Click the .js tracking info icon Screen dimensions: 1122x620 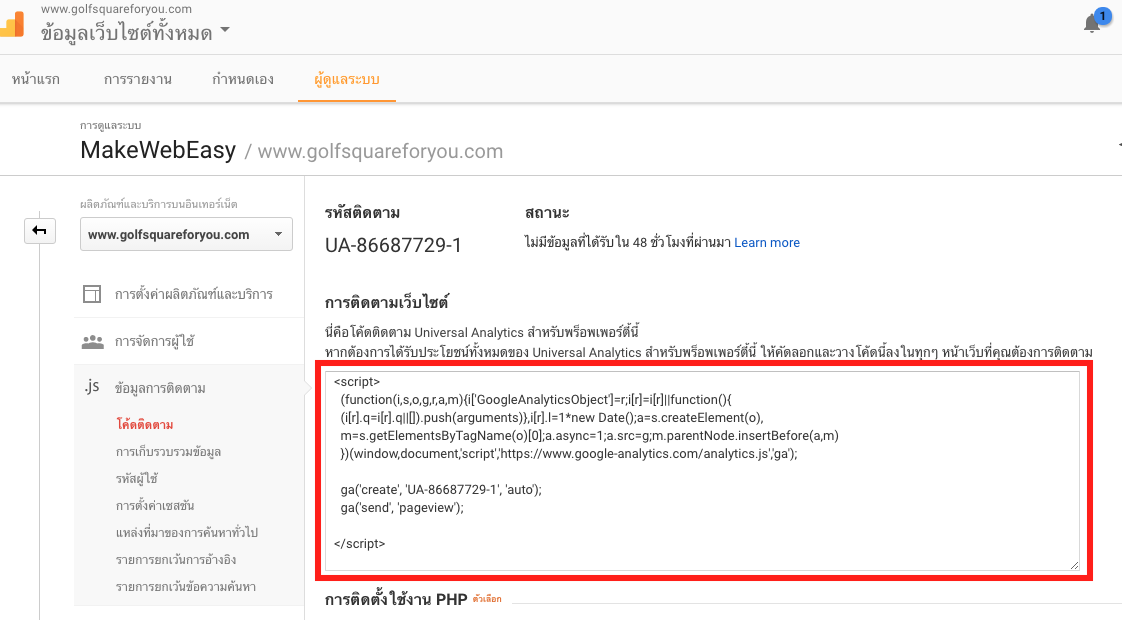[x=92, y=388]
